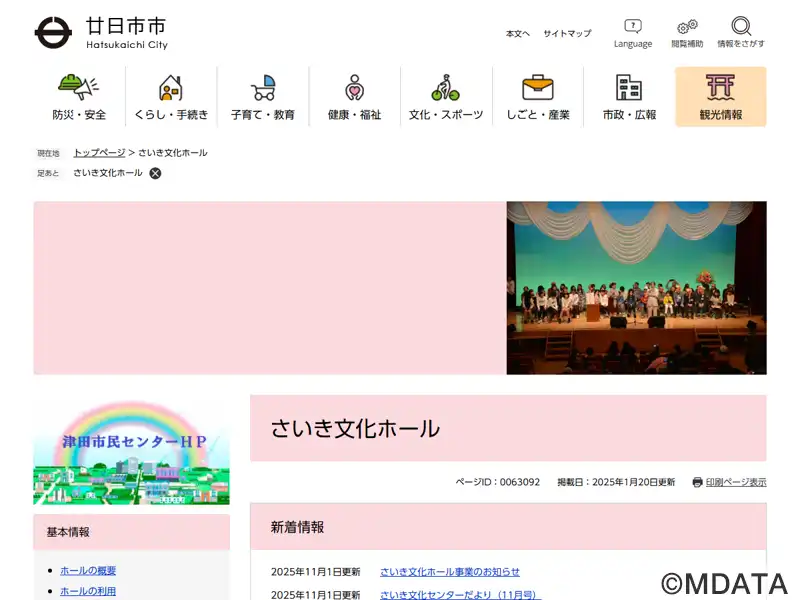The width and height of the screenshot is (800, 600).
Task: Select the 防災・安全 helmet icon
Action: [79, 87]
